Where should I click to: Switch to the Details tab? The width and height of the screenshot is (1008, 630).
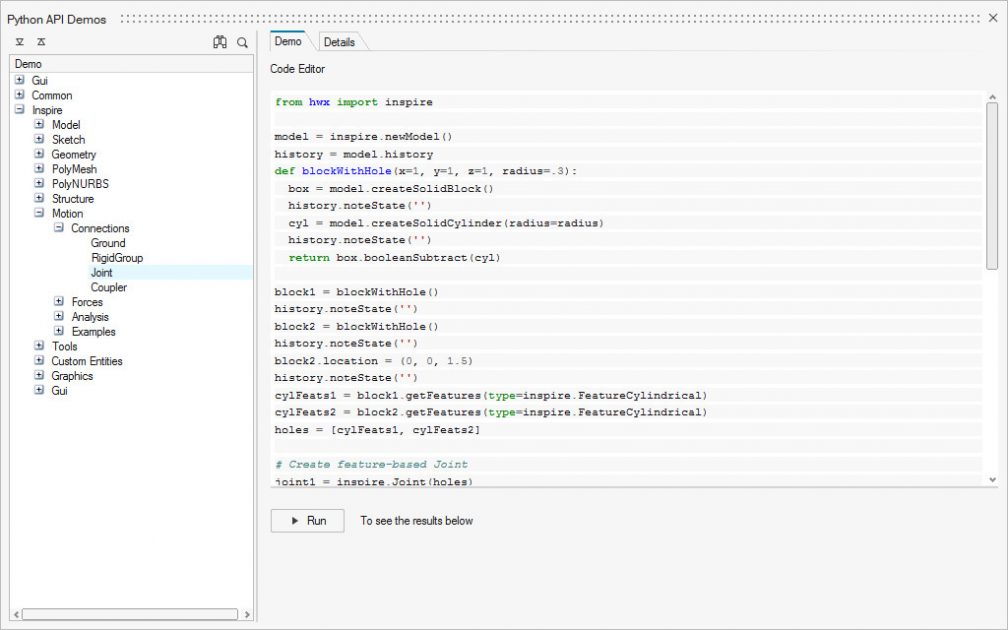[x=339, y=41]
